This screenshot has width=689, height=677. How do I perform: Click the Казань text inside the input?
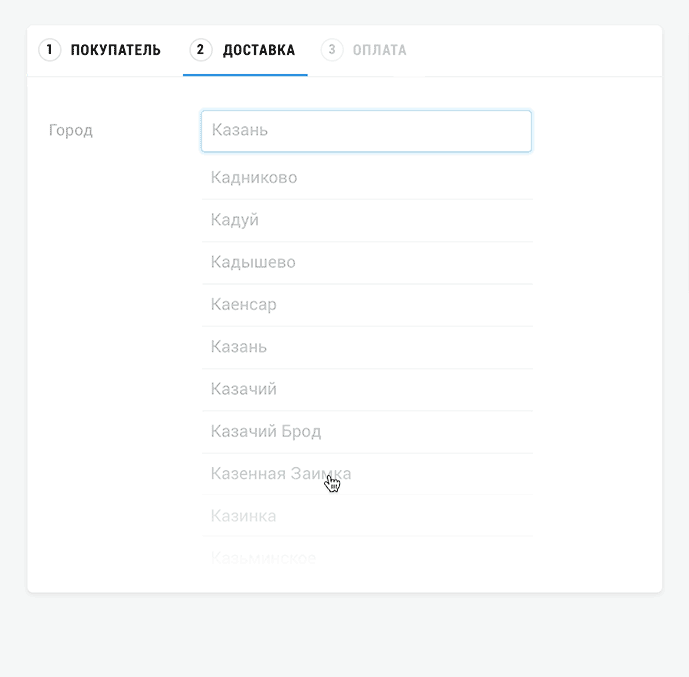(x=239, y=130)
